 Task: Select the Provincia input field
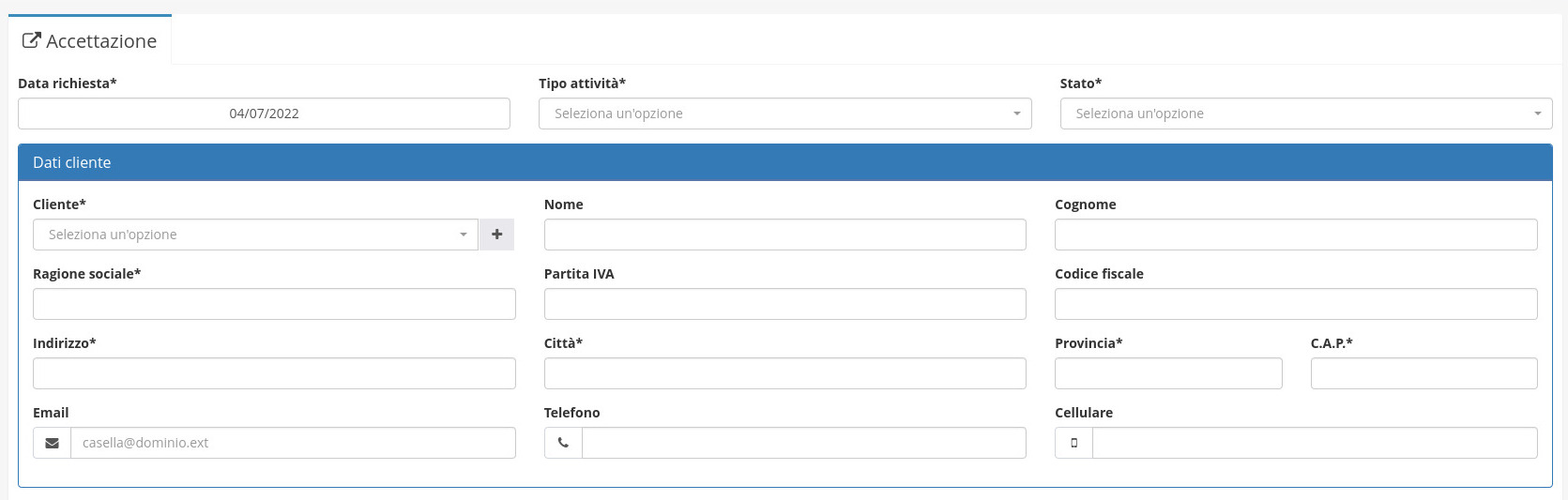click(1167, 373)
